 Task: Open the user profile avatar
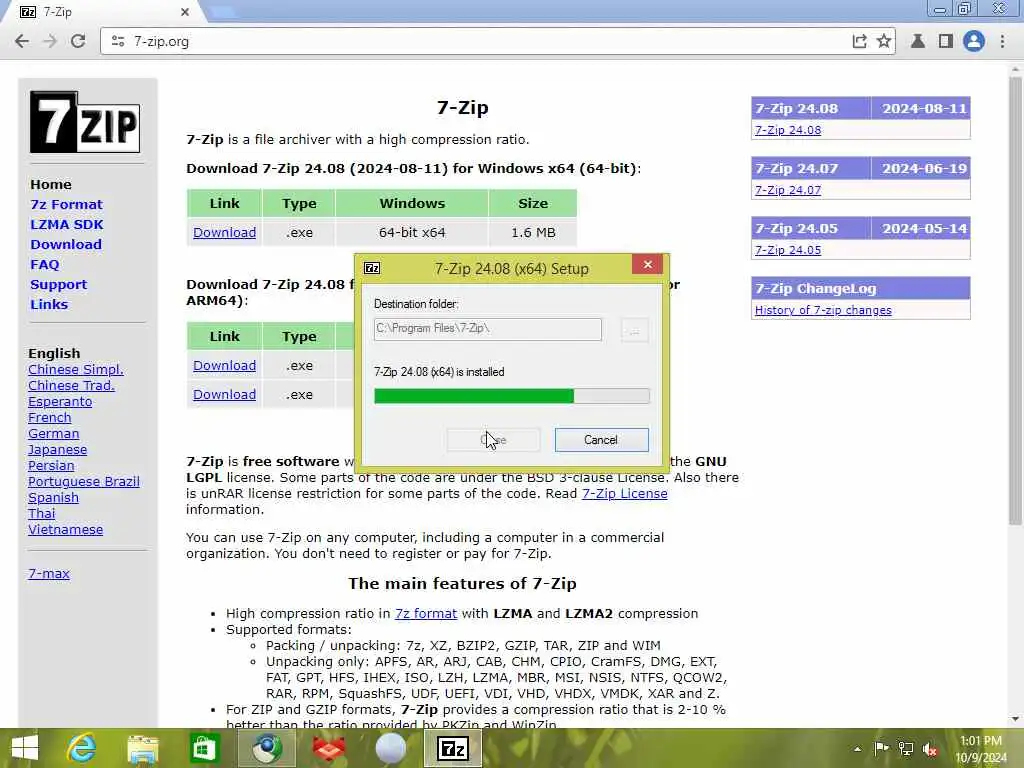973,41
